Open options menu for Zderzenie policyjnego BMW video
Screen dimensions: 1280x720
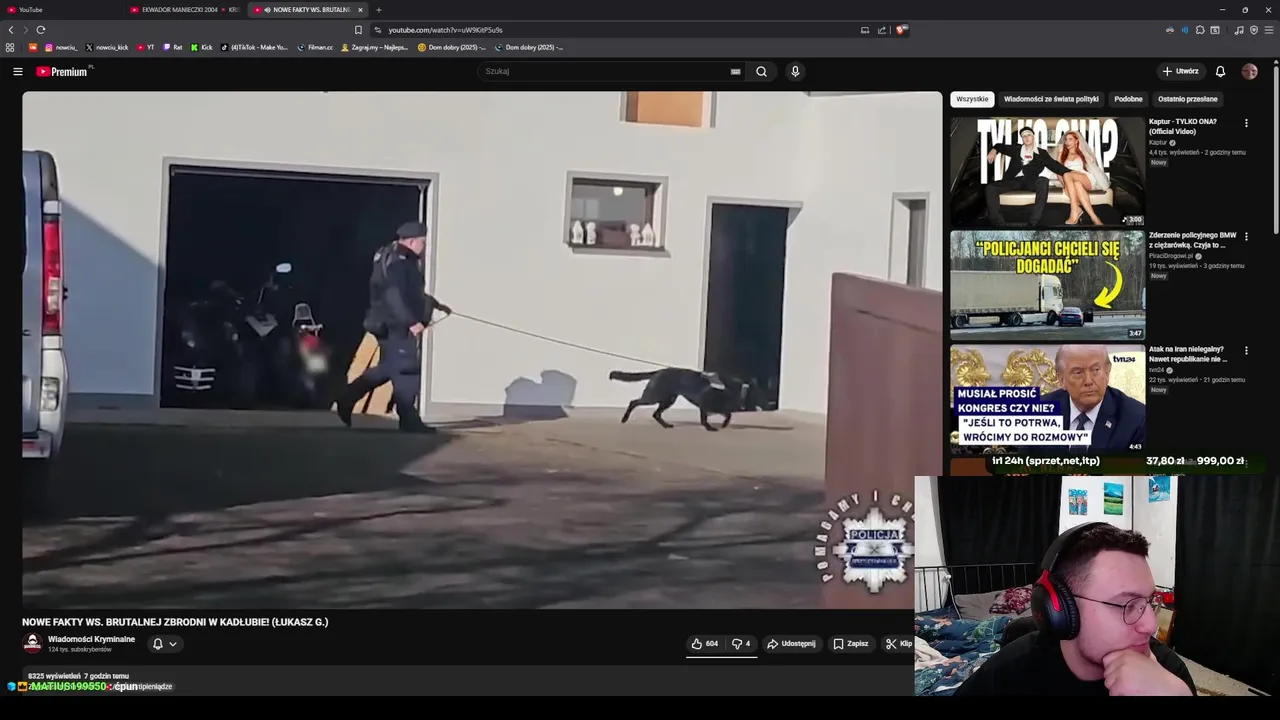click(x=1246, y=237)
